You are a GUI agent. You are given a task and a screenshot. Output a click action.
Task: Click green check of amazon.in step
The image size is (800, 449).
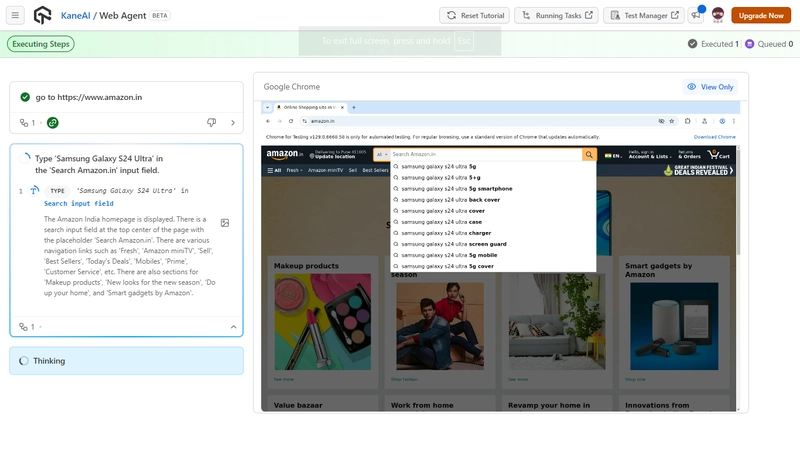coord(25,97)
